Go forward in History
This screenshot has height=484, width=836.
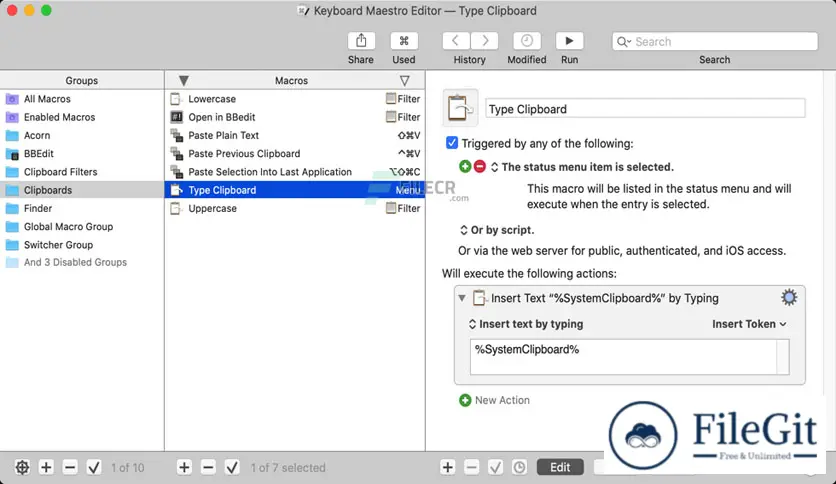(x=484, y=41)
